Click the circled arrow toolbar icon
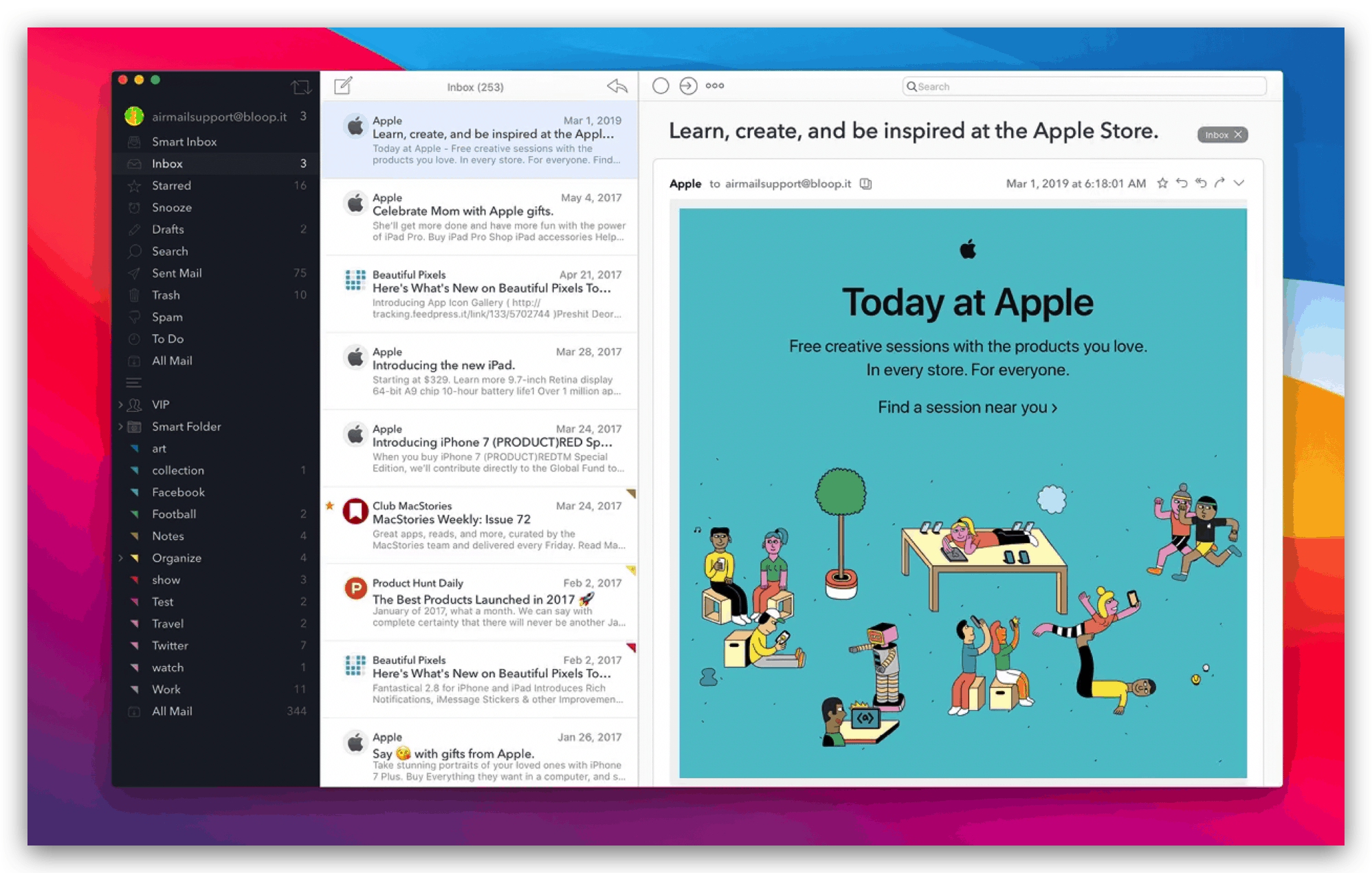 click(688, 86)
